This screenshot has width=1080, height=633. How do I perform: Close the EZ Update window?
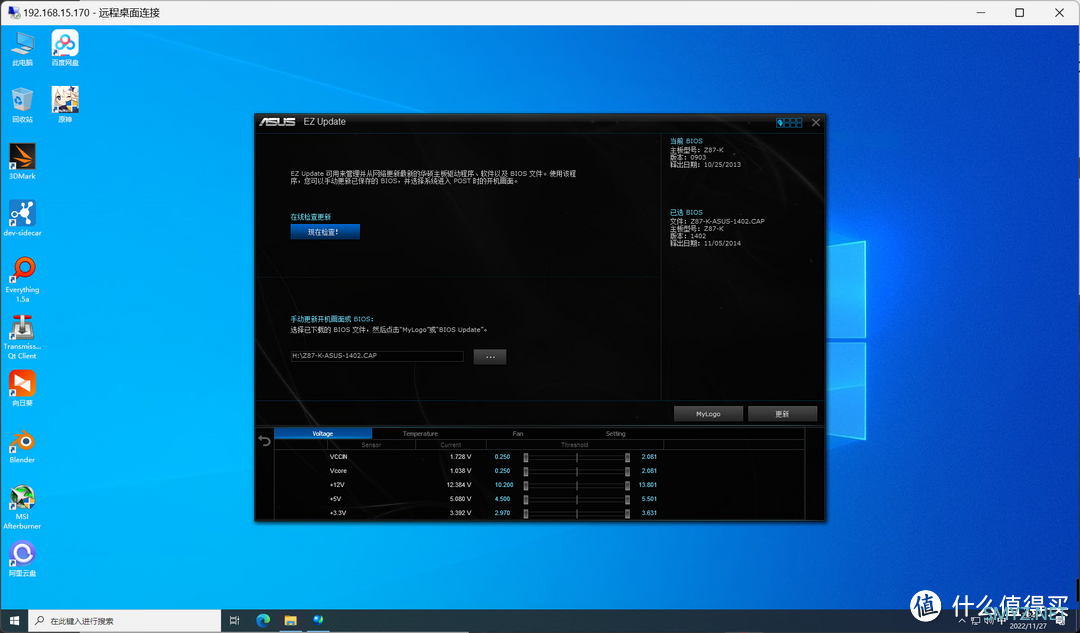point(816,123)
